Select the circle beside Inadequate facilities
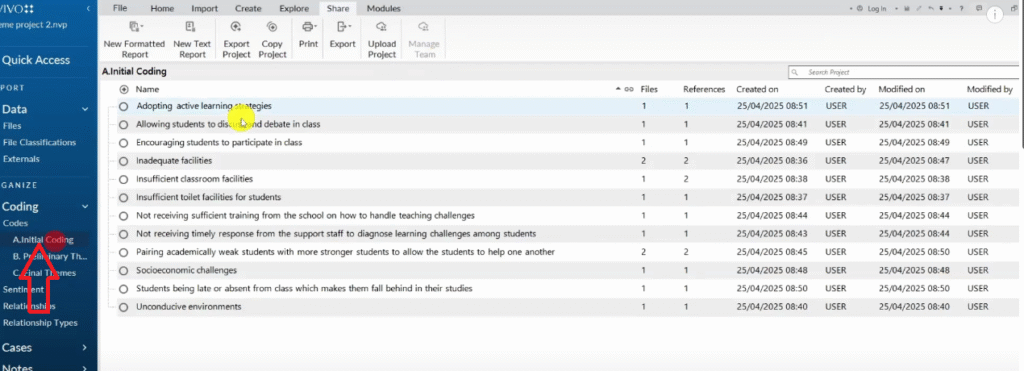 point(123,161)
